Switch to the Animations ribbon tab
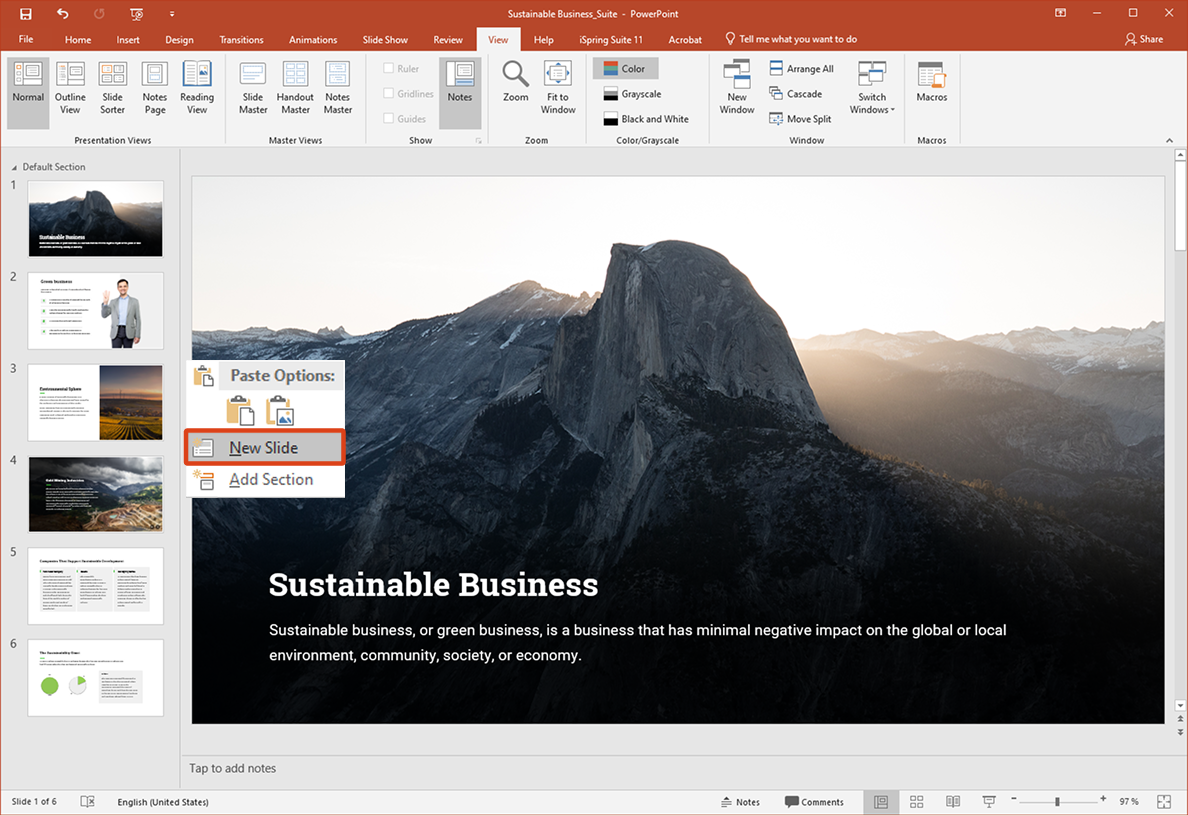Viewport: 1188px width, 816px height. tap(312, 39)
